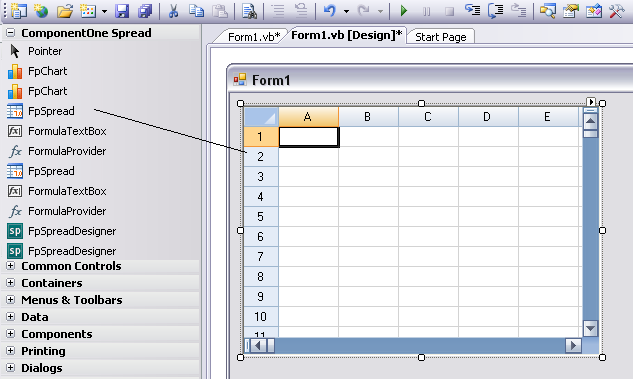Expand the Printing toolbox group
Viewport: 633px width, 379px height.
(11, 351)
